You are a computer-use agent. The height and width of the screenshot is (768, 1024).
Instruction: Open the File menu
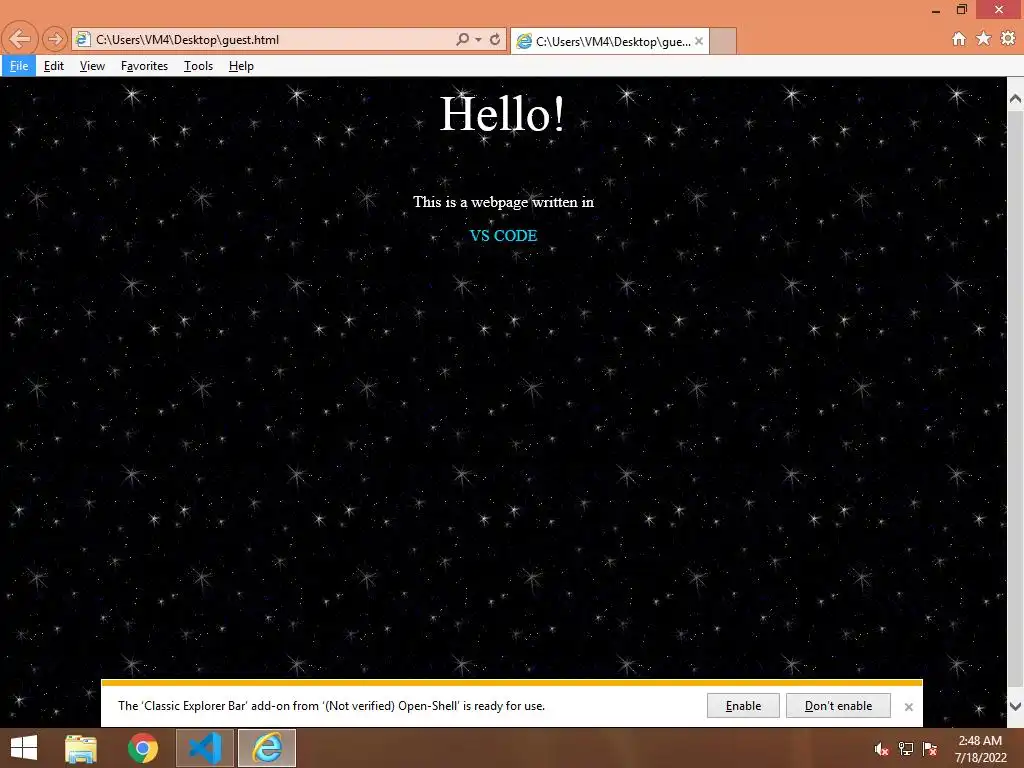[x=19, y=66]
